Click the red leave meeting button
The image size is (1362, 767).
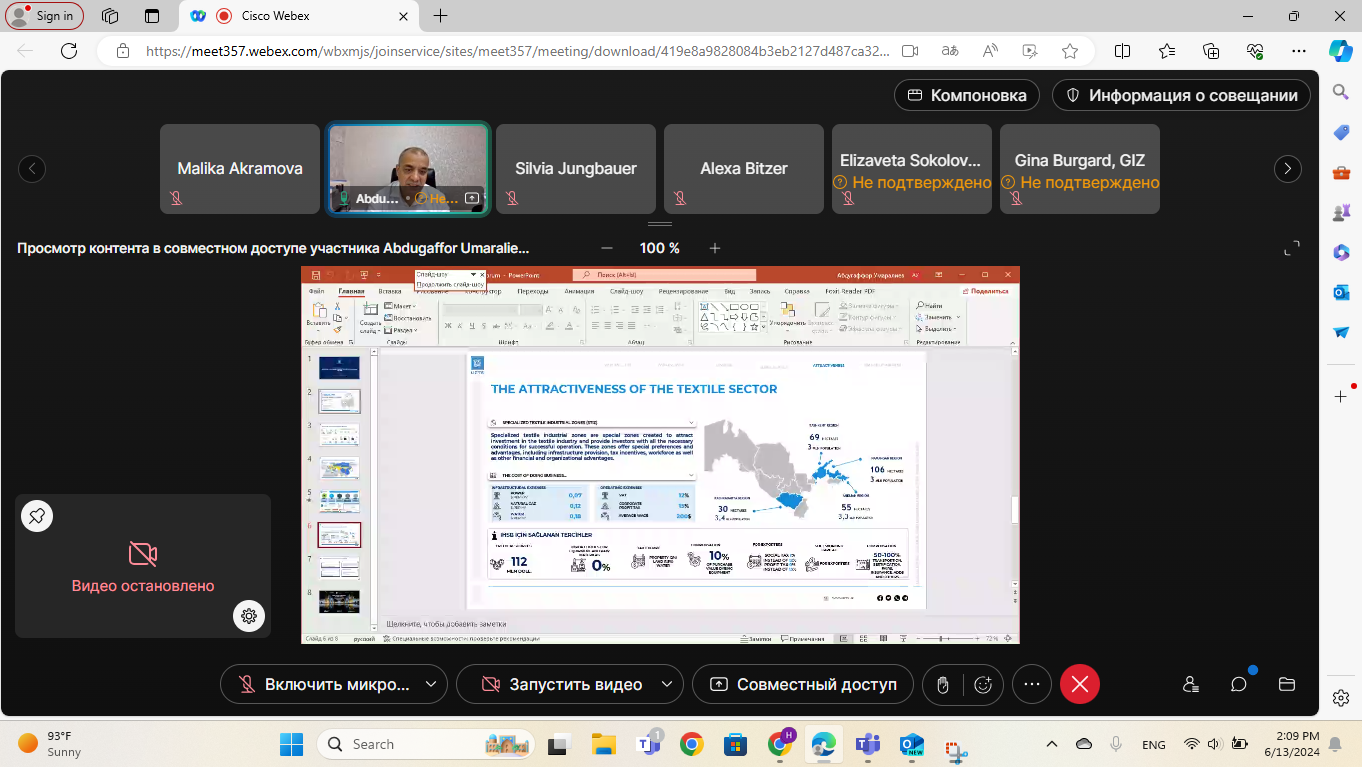(x=1080, y=684)
